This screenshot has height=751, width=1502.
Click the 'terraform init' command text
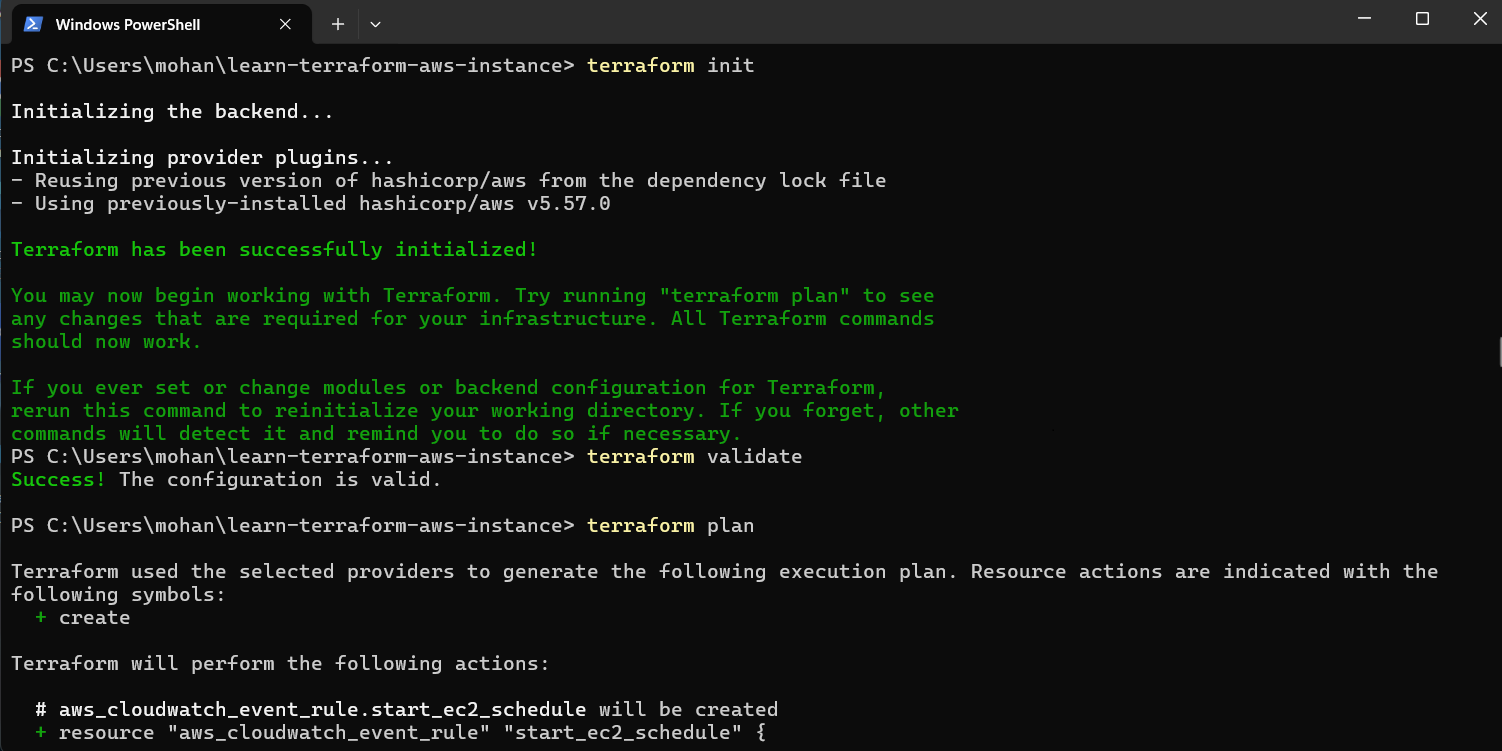click(x=670, y=66)
